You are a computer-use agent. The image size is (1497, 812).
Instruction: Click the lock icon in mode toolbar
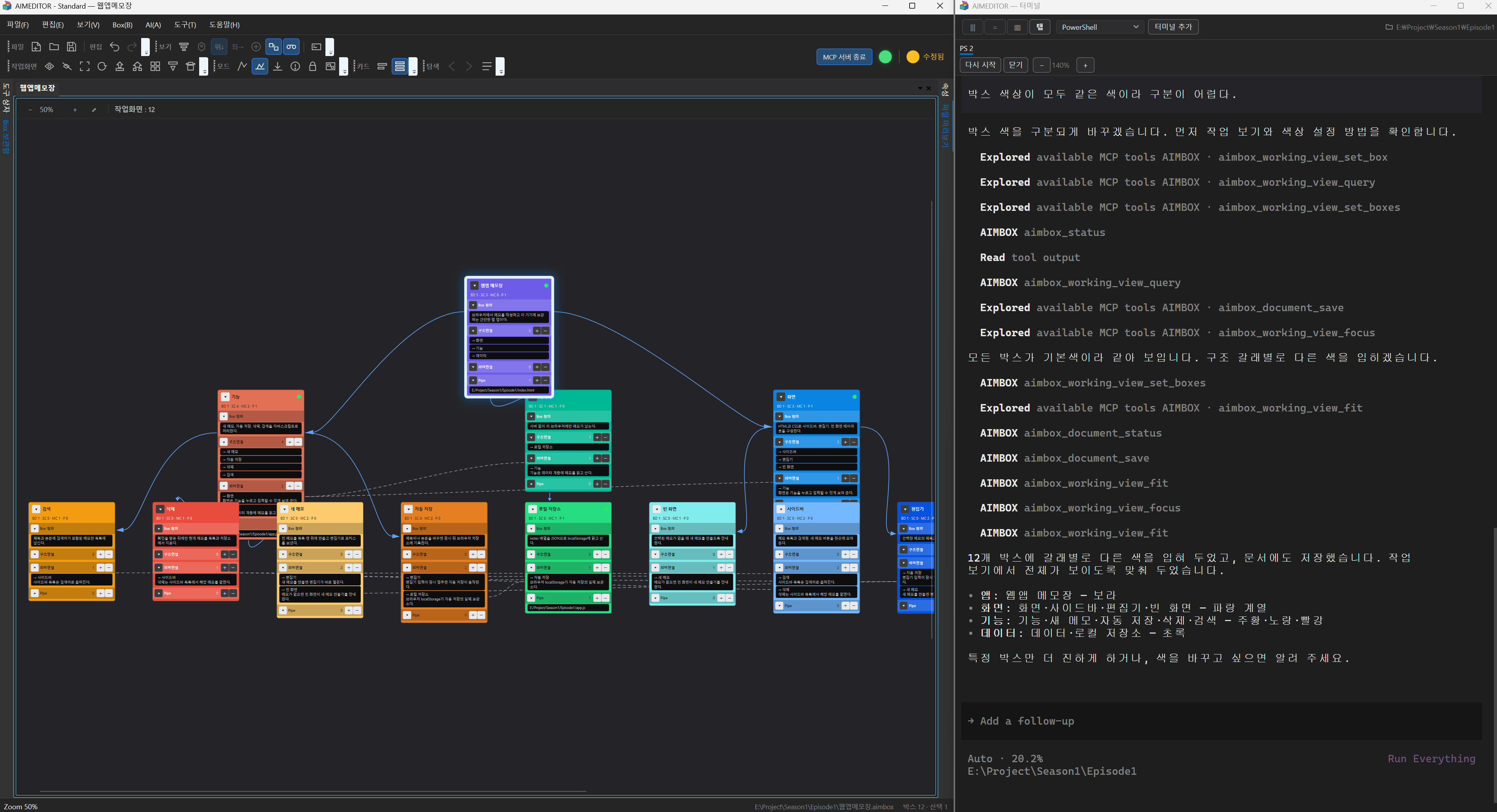[x=312, y=66]
